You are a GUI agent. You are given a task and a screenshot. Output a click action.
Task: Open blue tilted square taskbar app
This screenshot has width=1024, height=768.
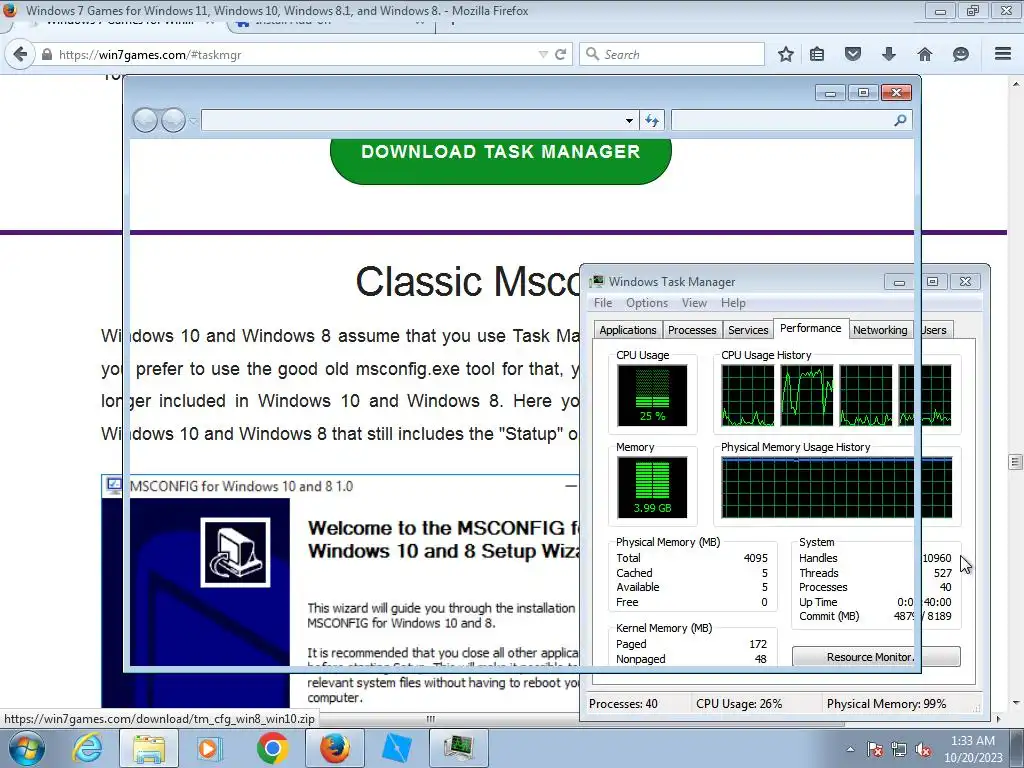[x=396, y=748]
